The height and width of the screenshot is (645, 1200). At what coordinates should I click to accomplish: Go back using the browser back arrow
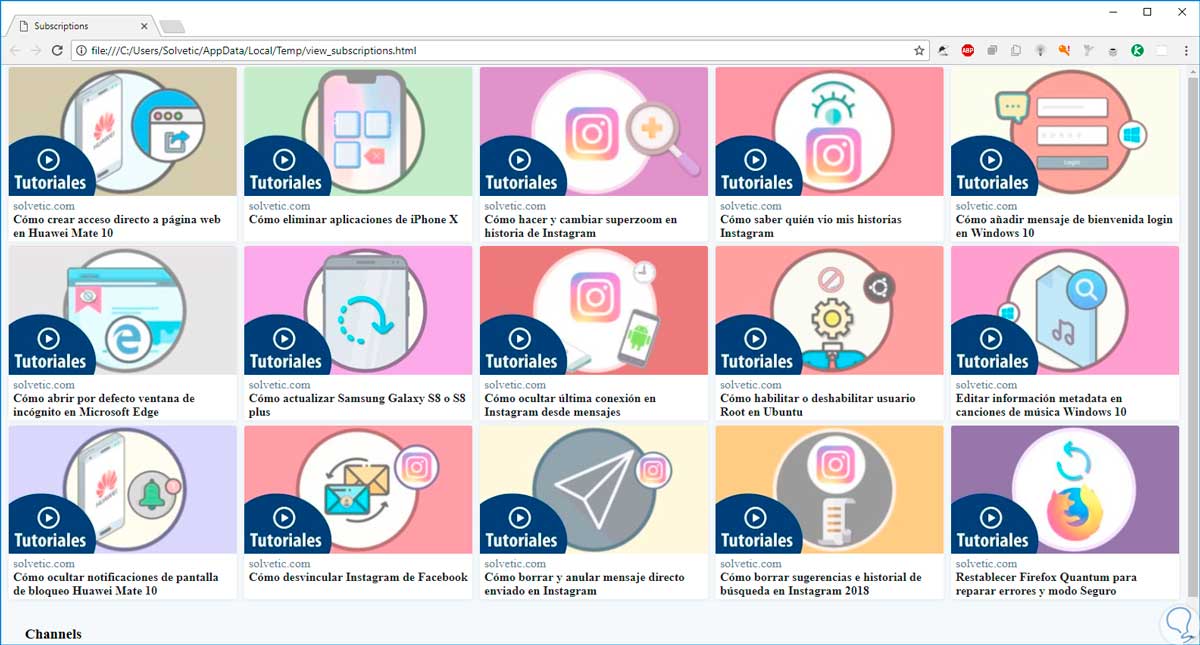point(15,50)
